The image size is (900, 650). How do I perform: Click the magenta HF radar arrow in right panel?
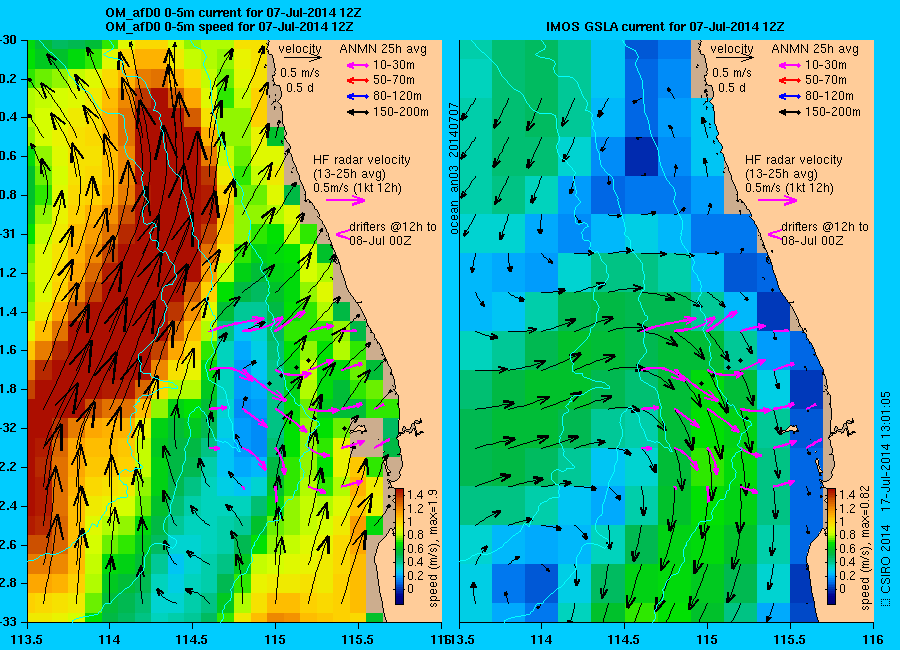(777, 200)
